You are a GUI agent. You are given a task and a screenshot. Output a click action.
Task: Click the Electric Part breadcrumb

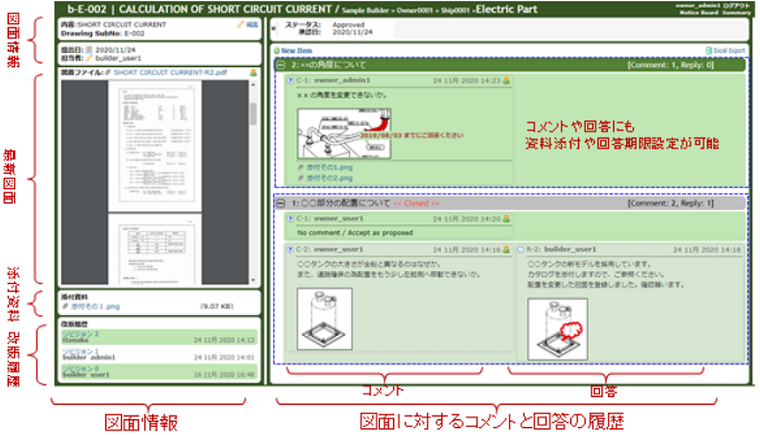tap(507, 9)
